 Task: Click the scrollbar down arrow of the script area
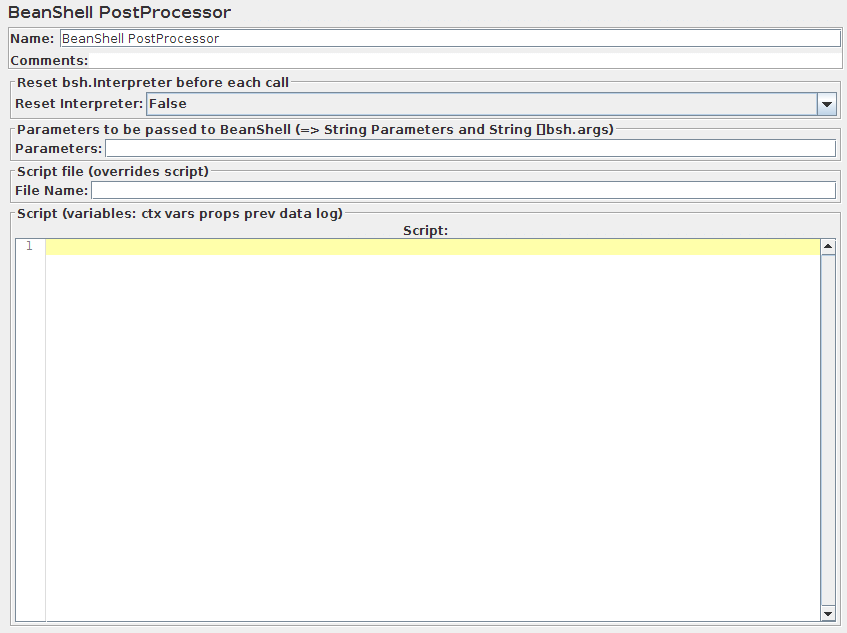point(828,613)
